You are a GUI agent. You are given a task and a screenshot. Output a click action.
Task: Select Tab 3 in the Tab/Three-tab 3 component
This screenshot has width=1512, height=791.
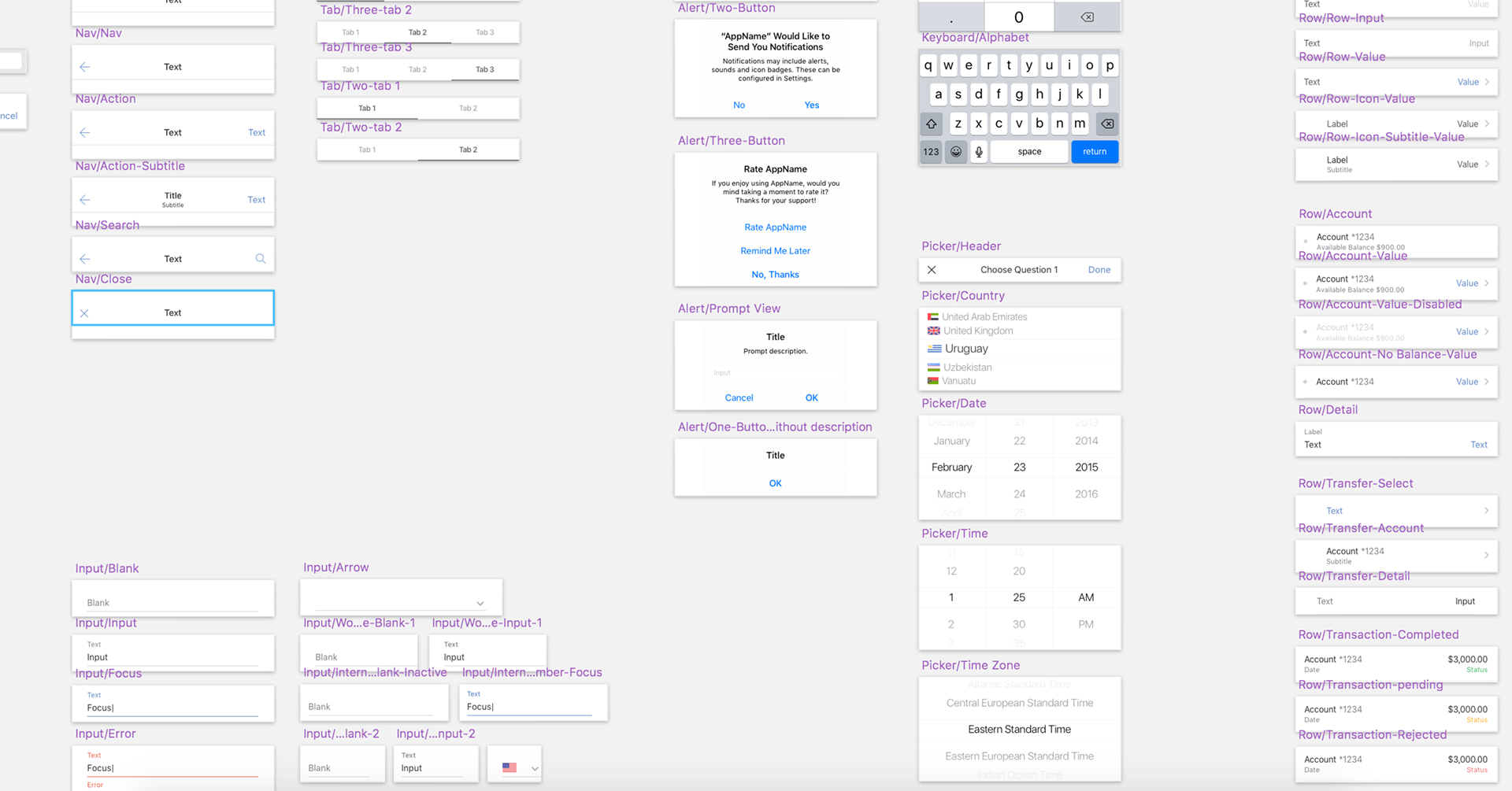[485, 69]
